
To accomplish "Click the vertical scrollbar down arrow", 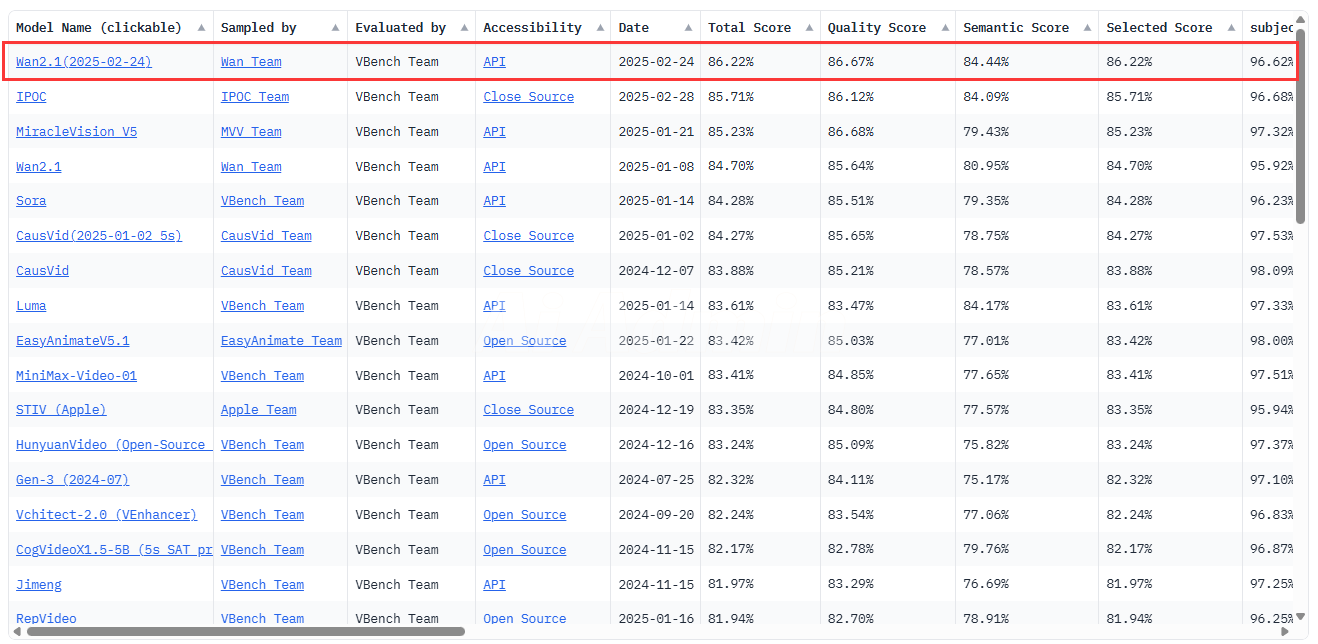I will (1301, 617).
